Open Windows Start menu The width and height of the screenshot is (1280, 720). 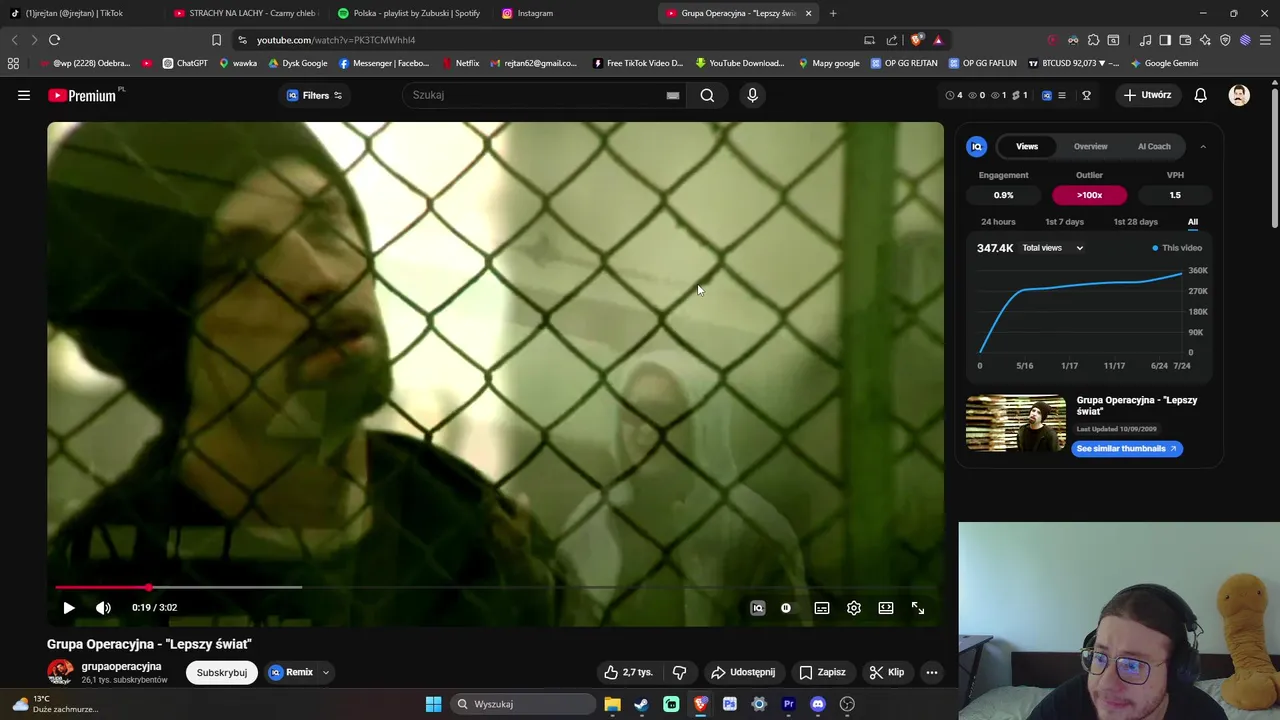point(433,704)
